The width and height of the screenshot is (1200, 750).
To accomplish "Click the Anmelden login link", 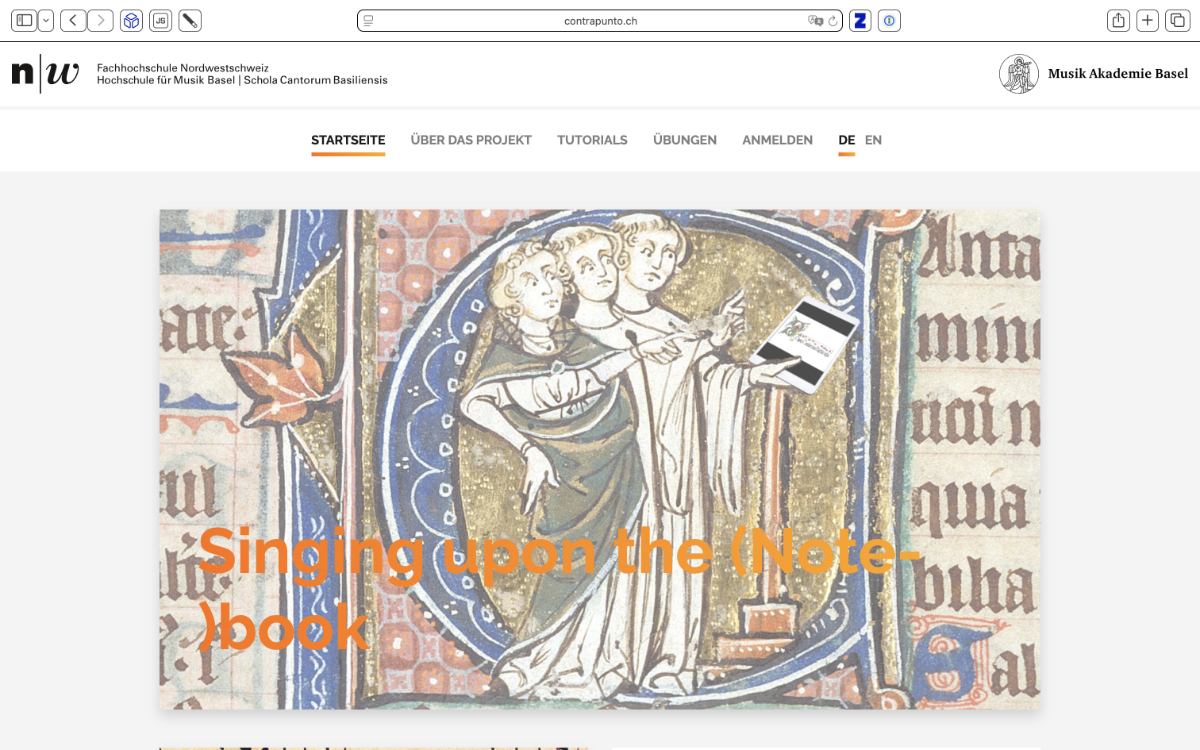I will click(777, 140).
